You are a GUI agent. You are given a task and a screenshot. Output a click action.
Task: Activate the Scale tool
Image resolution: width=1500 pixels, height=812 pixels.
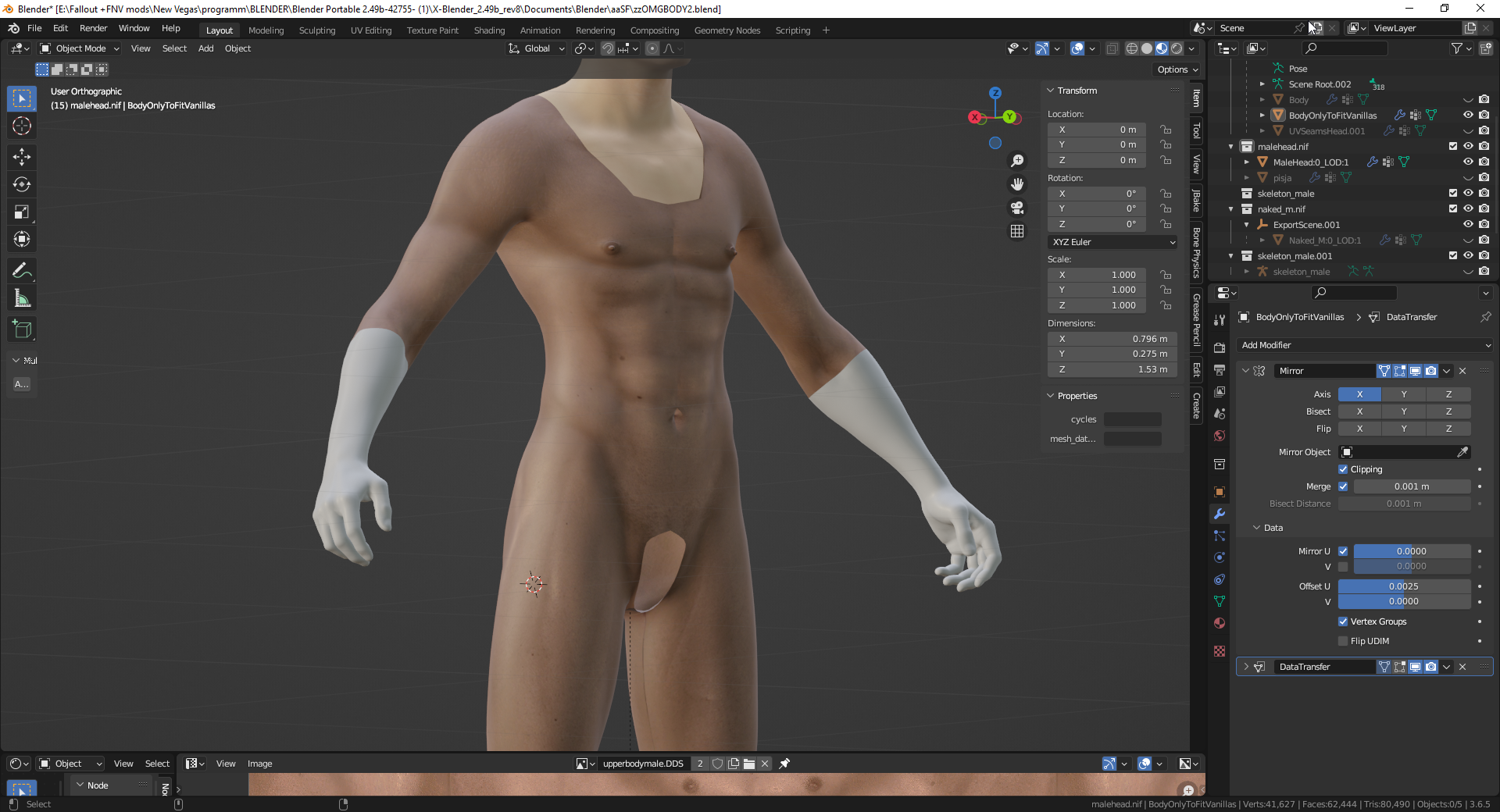click(22, 212)
